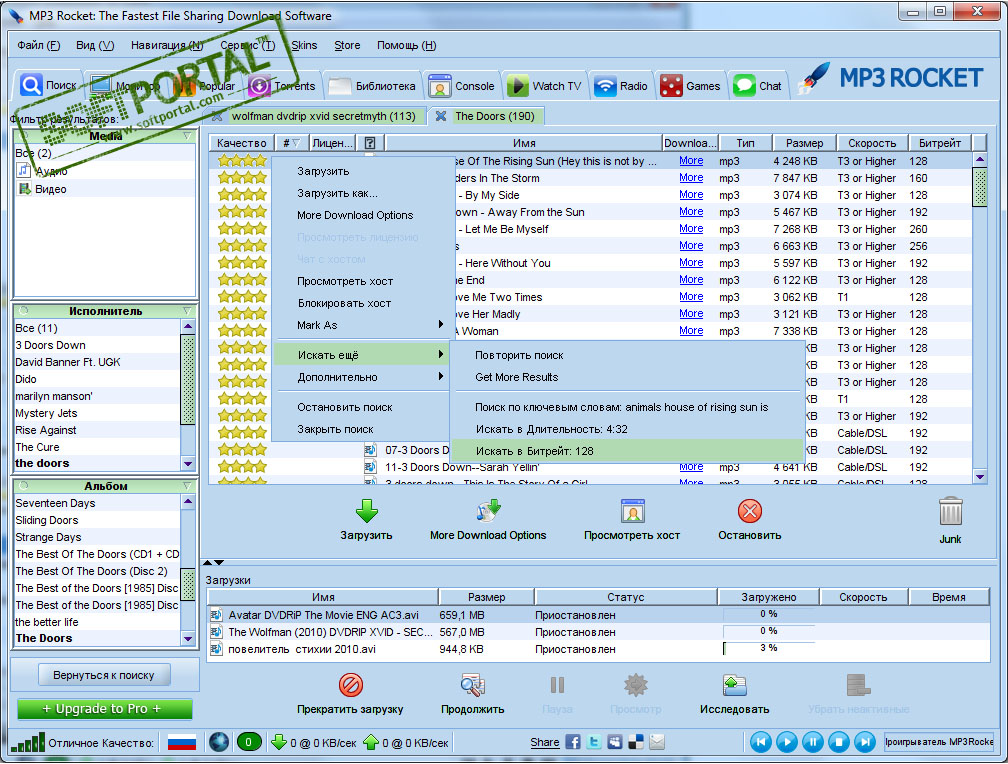Click the player stop button
The image size is (1008, 764).
pos(839,742)
